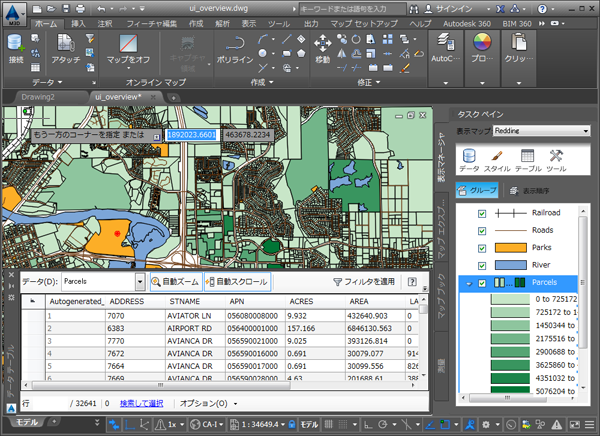Viewport: 600px width, 436px height.
Task: Toggle the Parks layer checkbox
Action: 482,247
